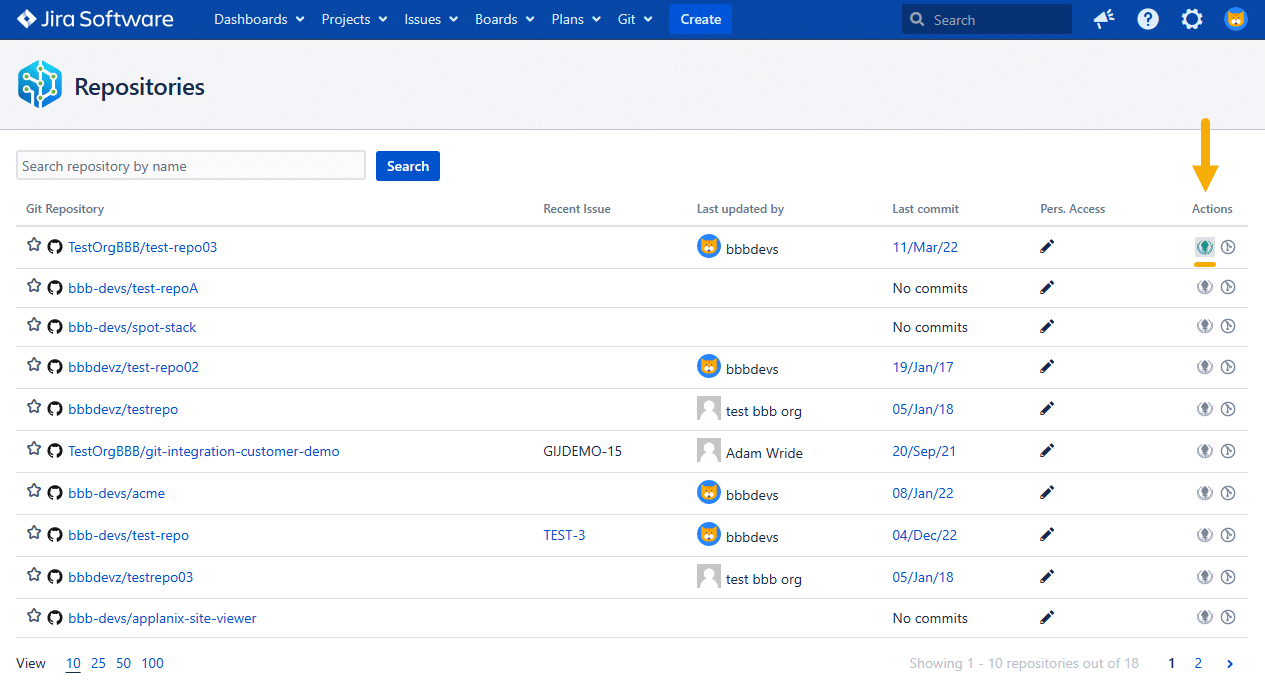Open TestOrgBBB/test-repo03 repository link
Viewport: 1265px width, 692px height.
click(142, 247)
